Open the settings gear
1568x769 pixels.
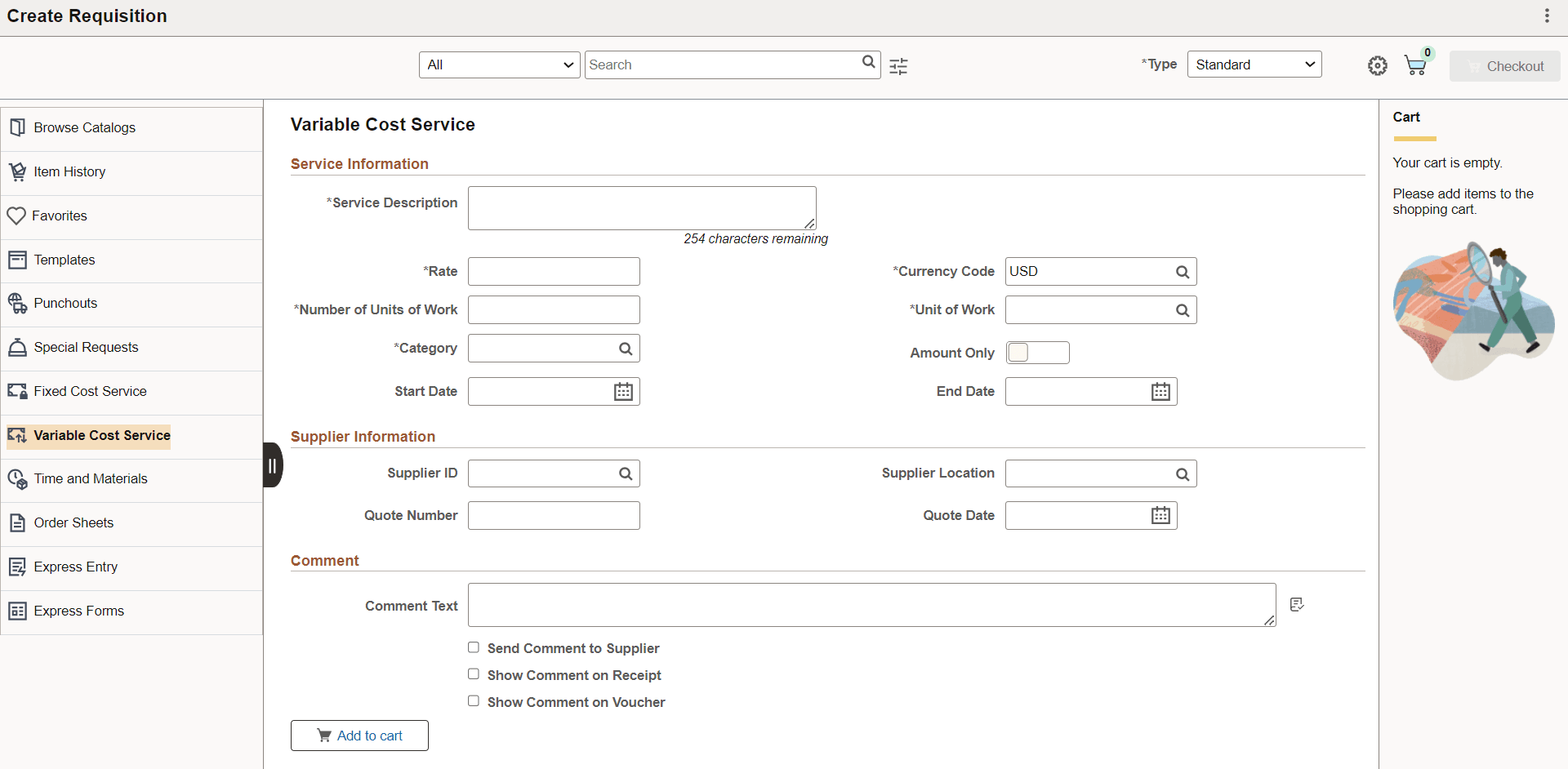(1378, 65)
